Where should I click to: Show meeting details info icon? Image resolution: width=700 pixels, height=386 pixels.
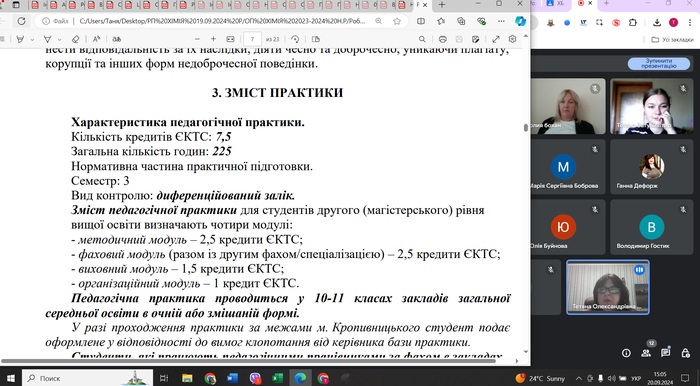pos(626,353)
